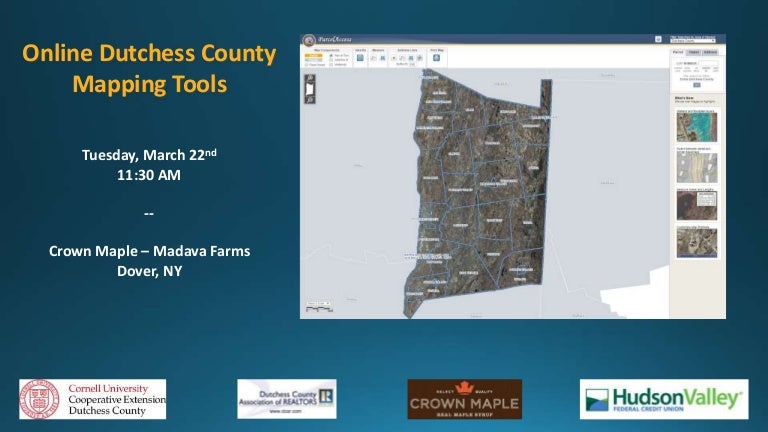Viewport: 768px width, 432px height.
Task: Click the Print Map icon
Action: 437,58
